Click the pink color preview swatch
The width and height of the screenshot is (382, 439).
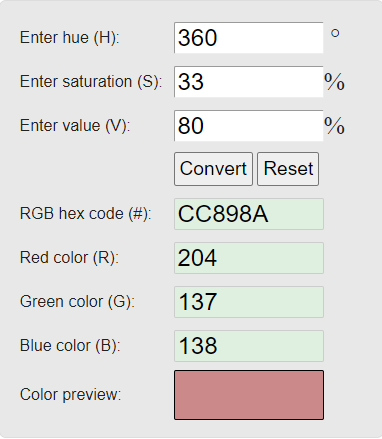tap(249, 395)
